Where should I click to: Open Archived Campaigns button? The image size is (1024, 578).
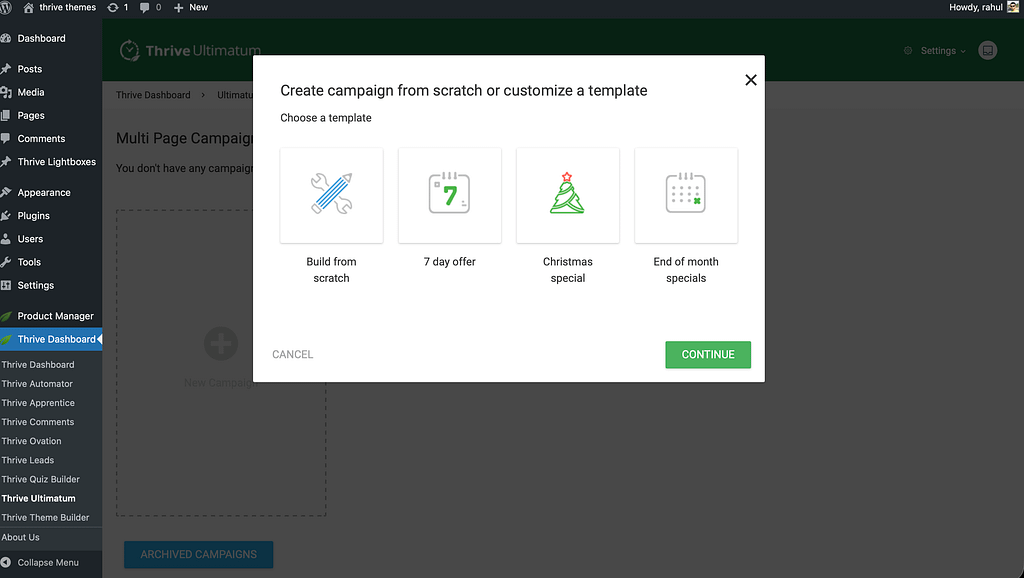pos(198,554)
